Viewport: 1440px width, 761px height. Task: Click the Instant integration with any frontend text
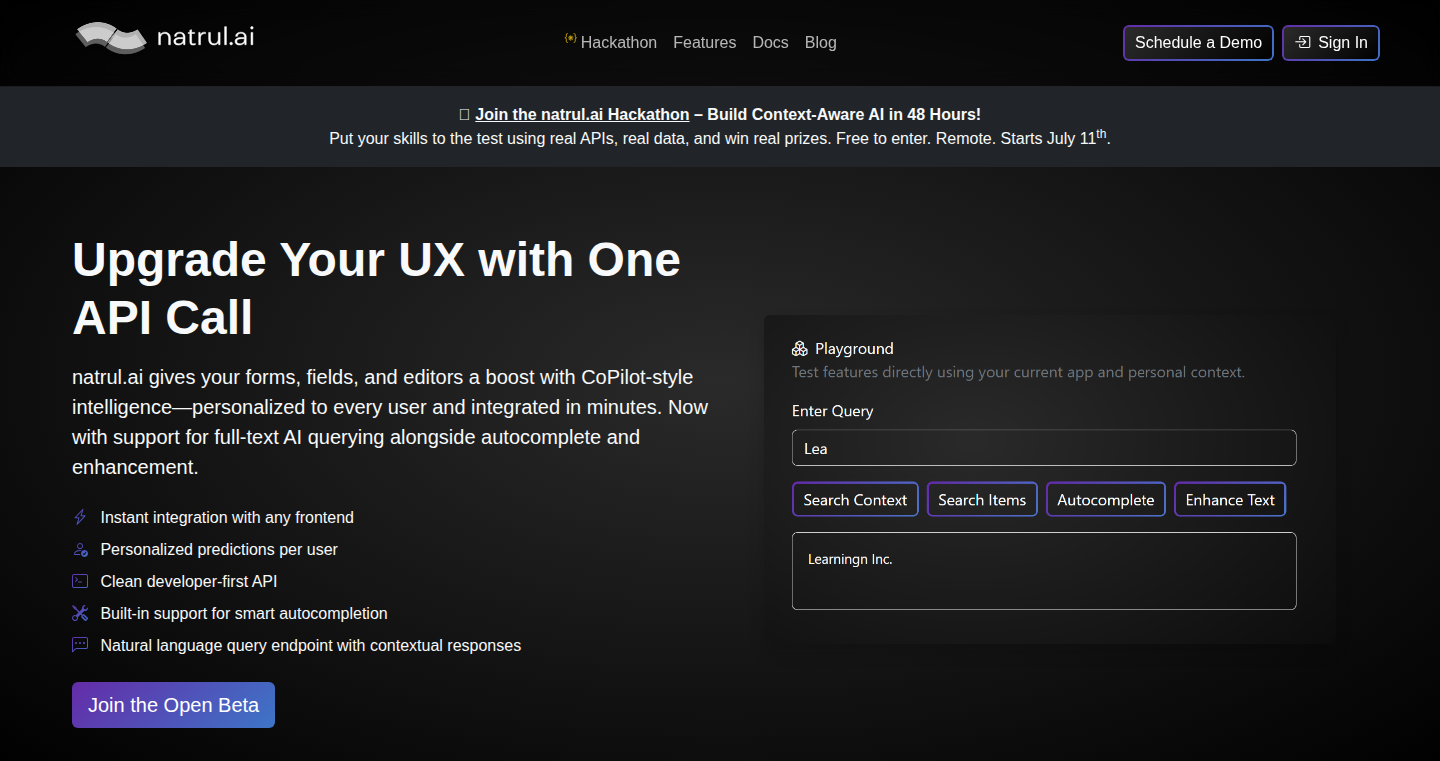tap(227, 518)
